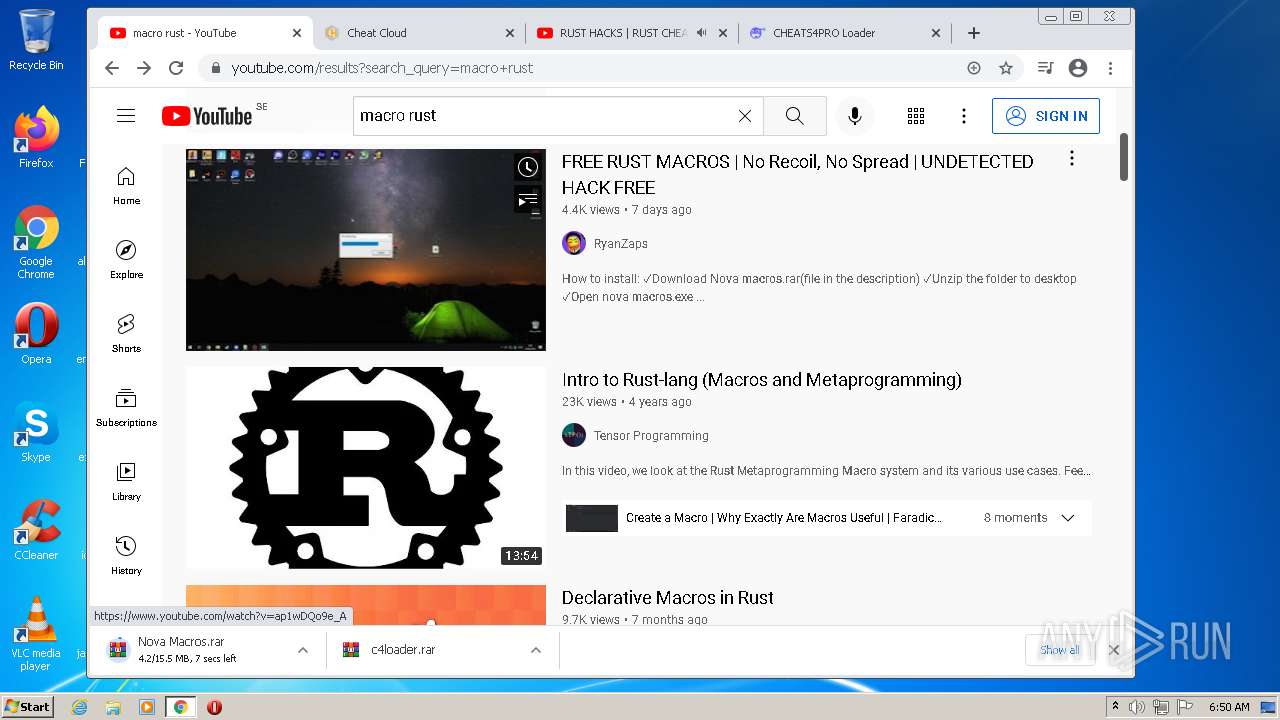Go to YouTube home via logo
This screenshot has width=1280, height=720.
pyautogui.click(x=207, y=116)
